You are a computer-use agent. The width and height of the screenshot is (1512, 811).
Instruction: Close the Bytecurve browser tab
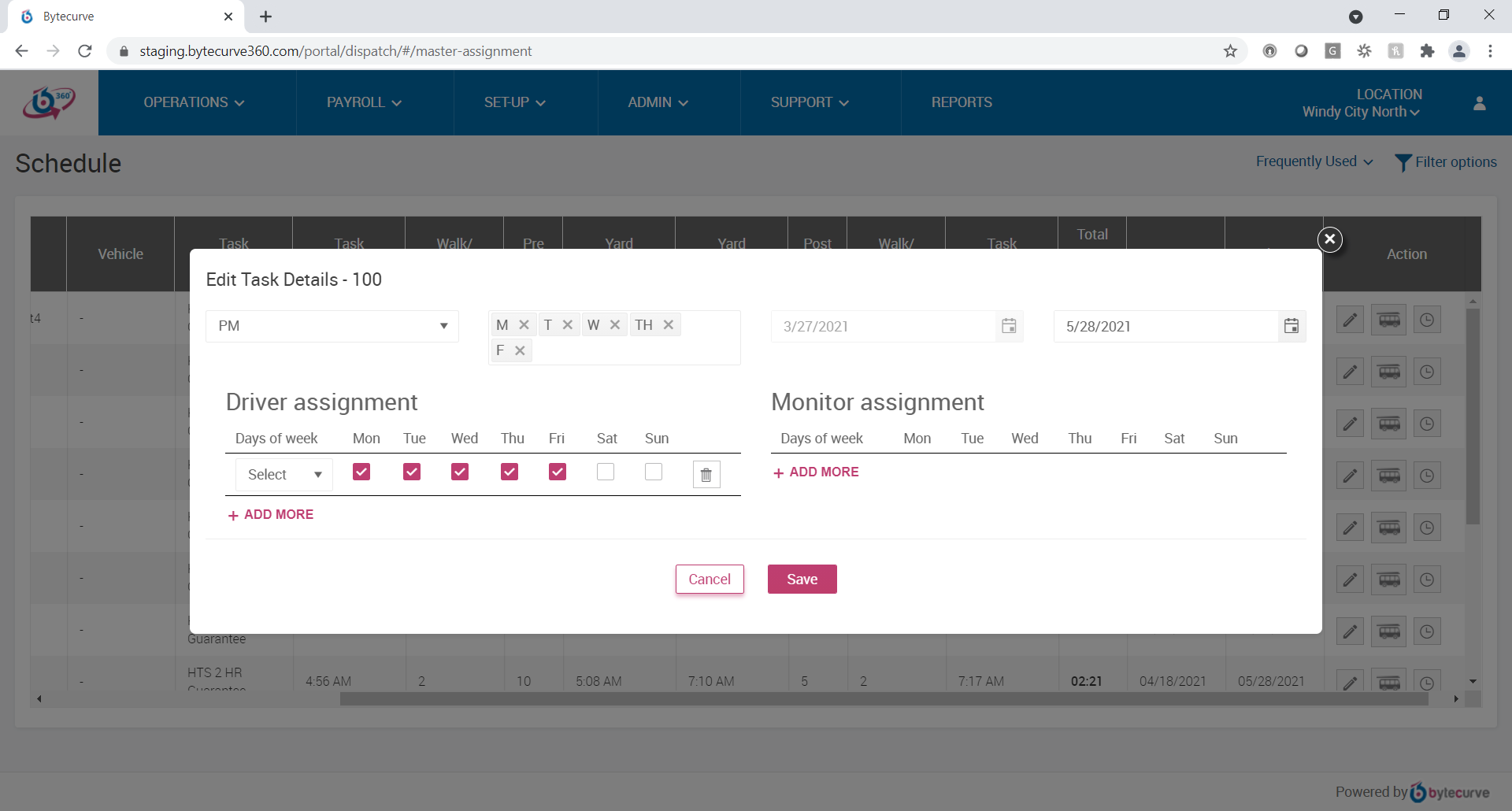(228, 17)
